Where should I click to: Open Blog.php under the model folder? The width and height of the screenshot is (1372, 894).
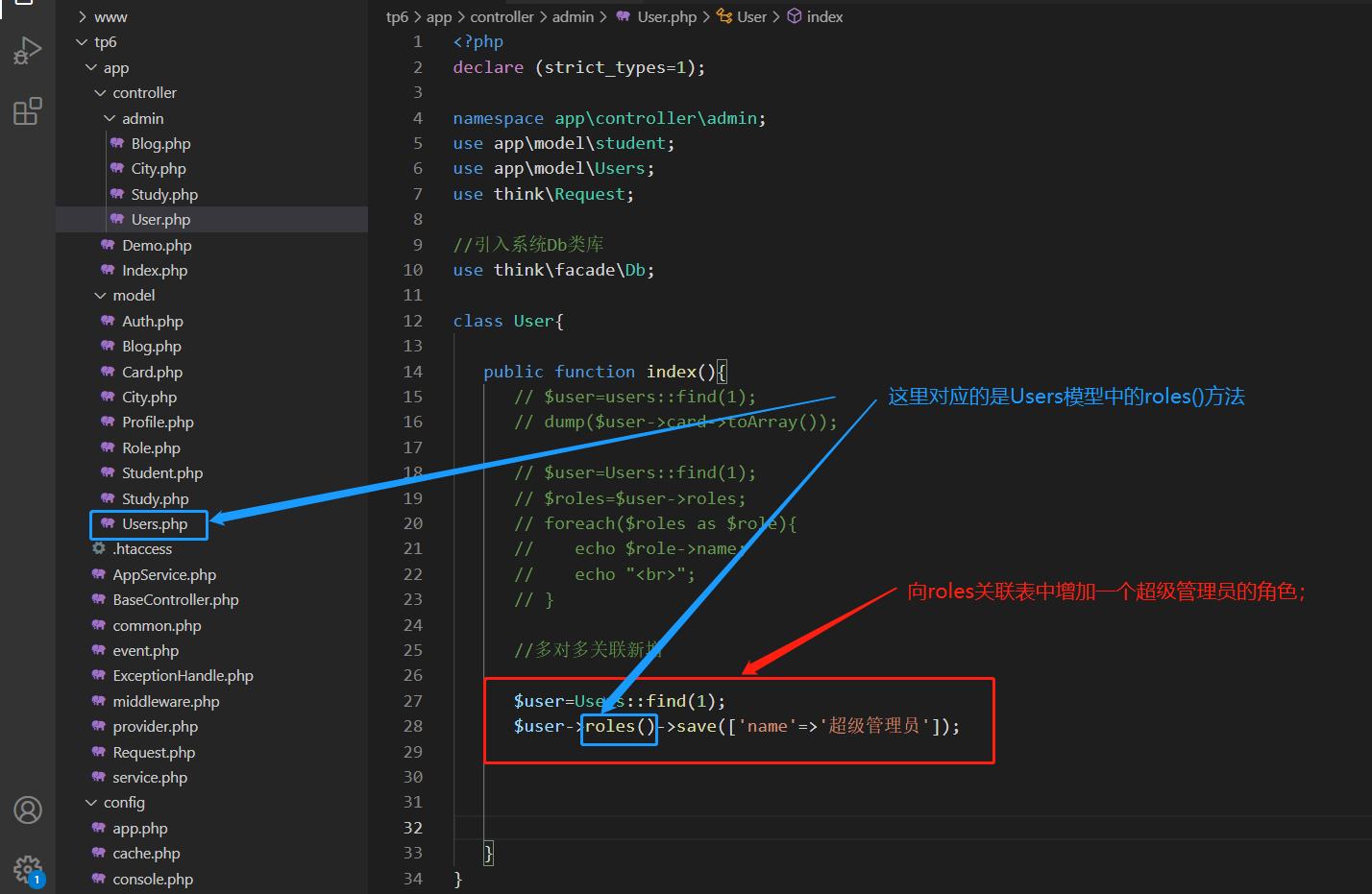pyautogui.click(x=152, y=346)
